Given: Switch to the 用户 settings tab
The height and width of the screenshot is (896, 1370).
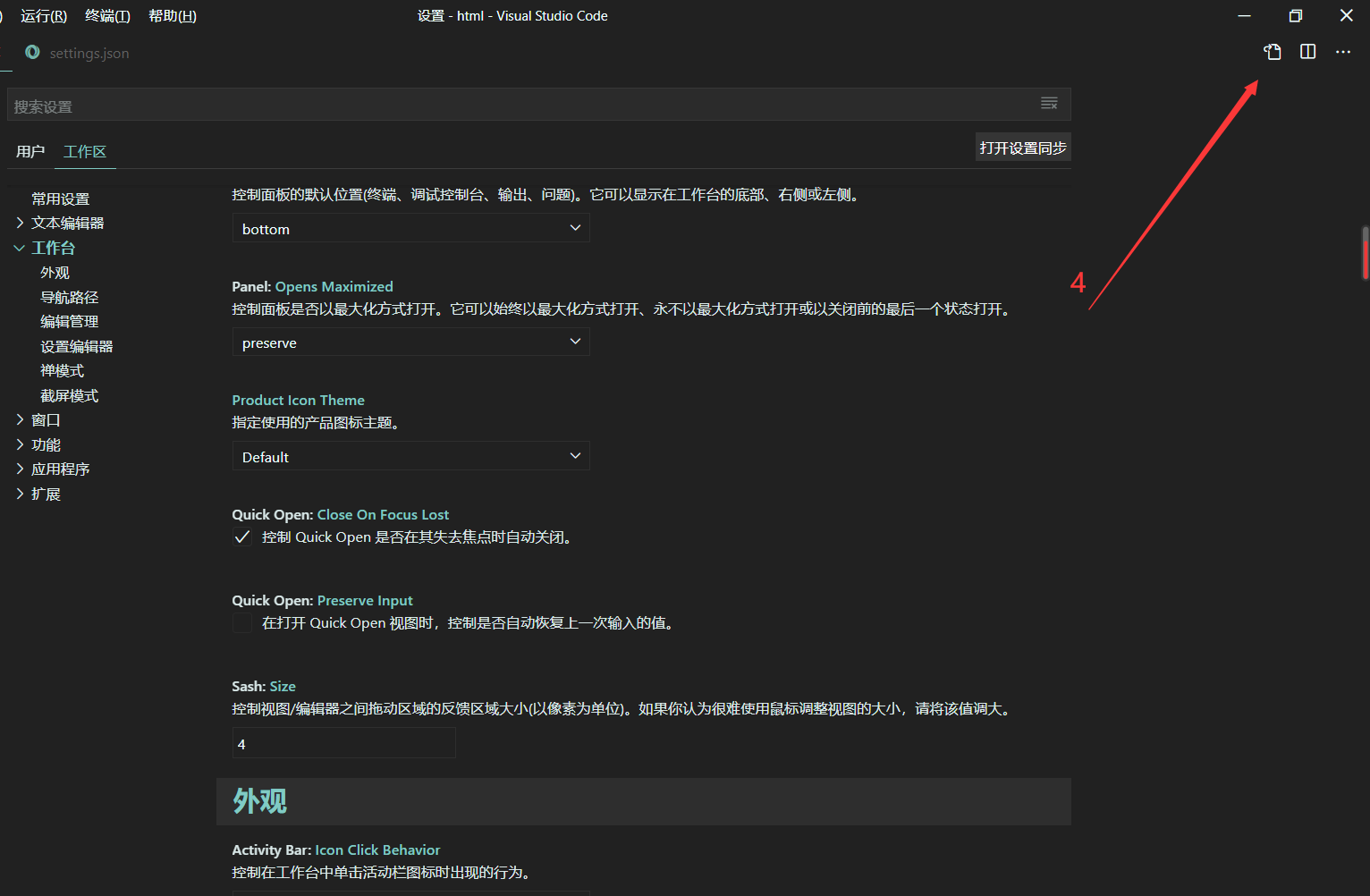Looking at the screenshot, I should (30, 151).
